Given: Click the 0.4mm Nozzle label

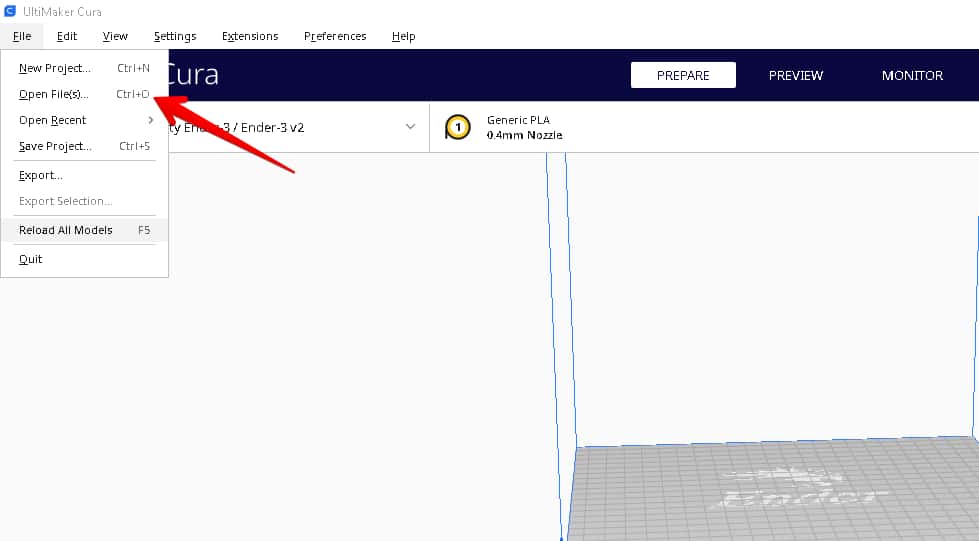Looking at the screenshot, I should [x=524, y=135].
